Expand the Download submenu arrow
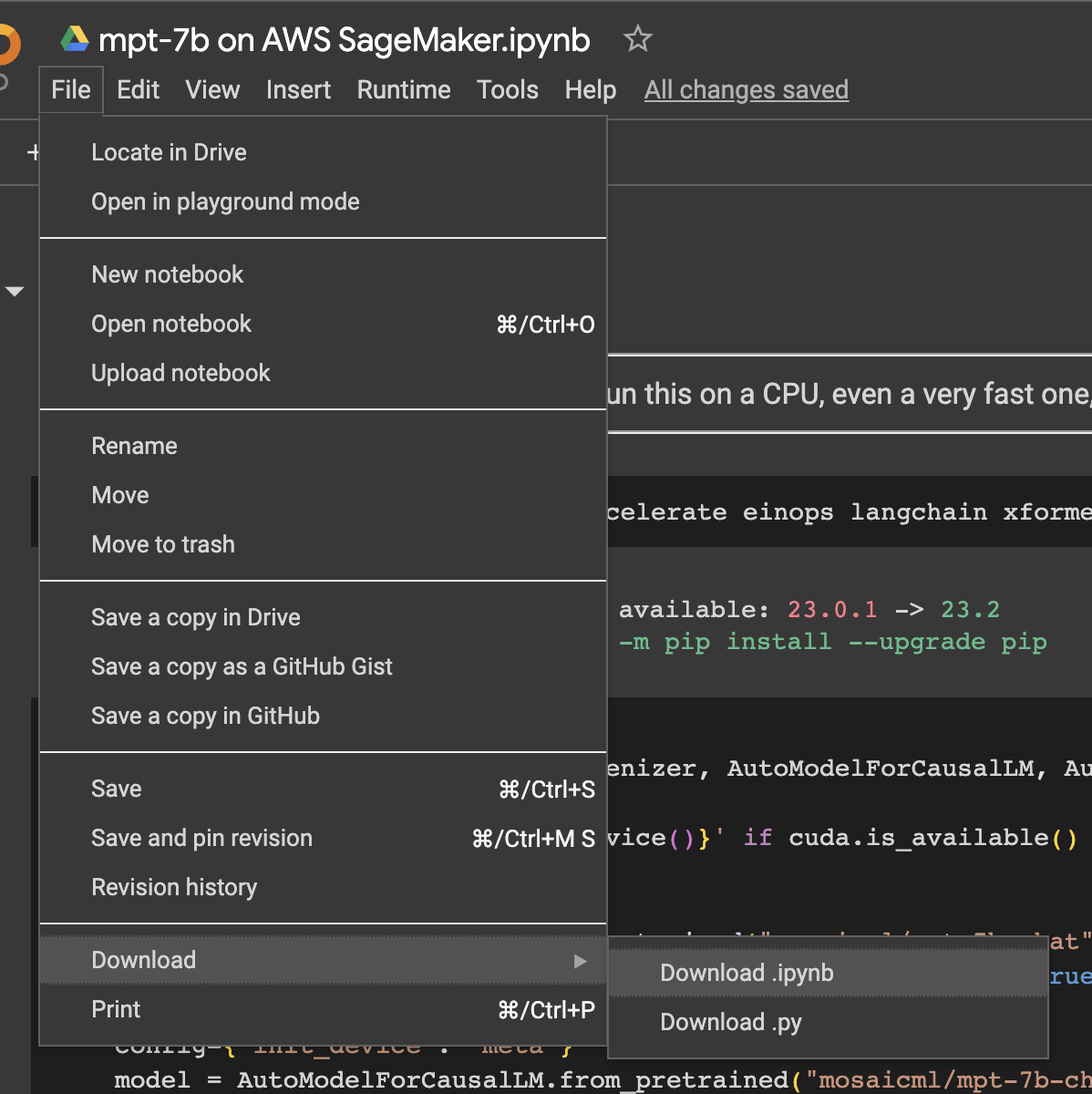 click(580, 961)
